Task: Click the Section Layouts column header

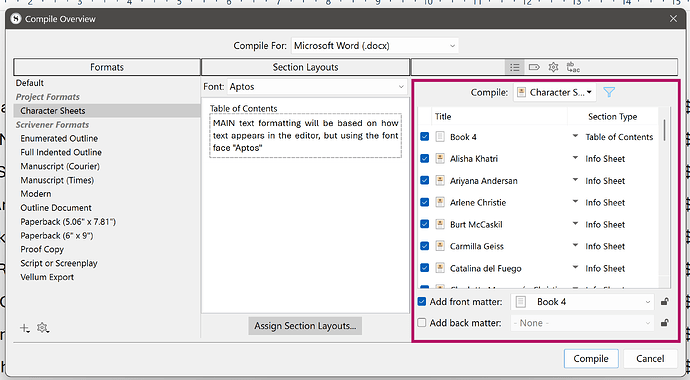Action: point(305,67)
